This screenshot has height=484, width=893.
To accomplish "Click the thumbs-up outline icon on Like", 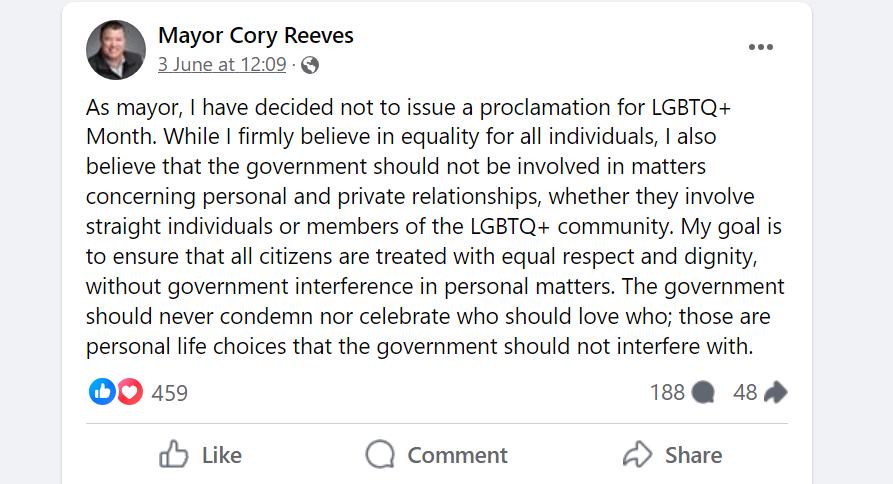I will coord(173,454).
